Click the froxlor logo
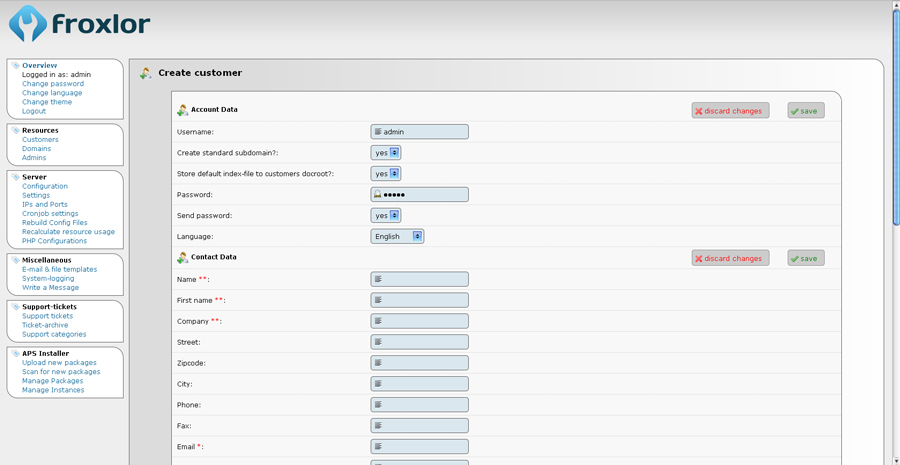The width and height of the screenshot is (900, 465). pyautogui.click(x=80, y=23)
